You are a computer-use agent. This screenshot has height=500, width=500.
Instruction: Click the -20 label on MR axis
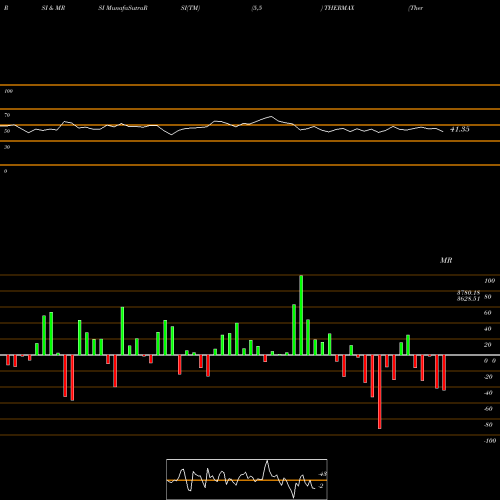488,377
